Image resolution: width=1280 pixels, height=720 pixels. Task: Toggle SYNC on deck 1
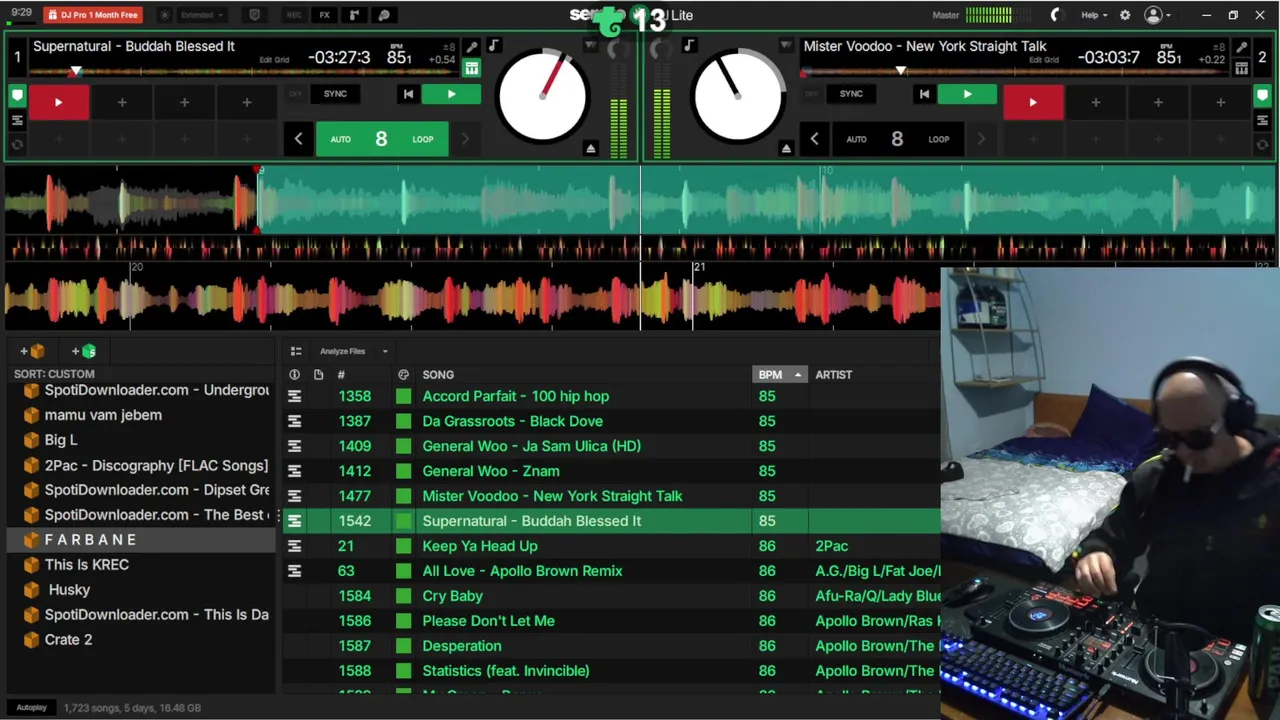point(335,94)
